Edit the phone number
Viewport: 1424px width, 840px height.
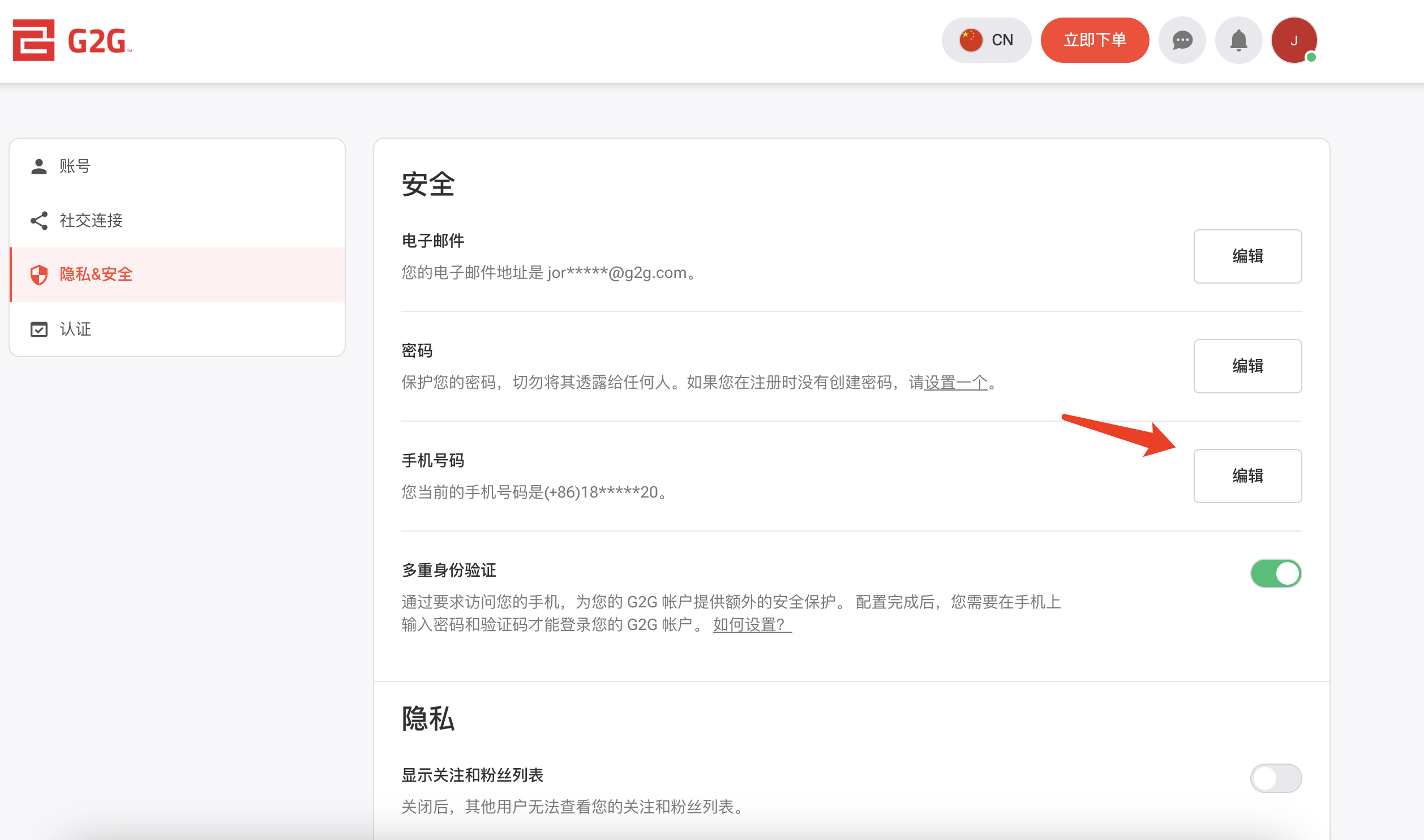click(1247, 476)
